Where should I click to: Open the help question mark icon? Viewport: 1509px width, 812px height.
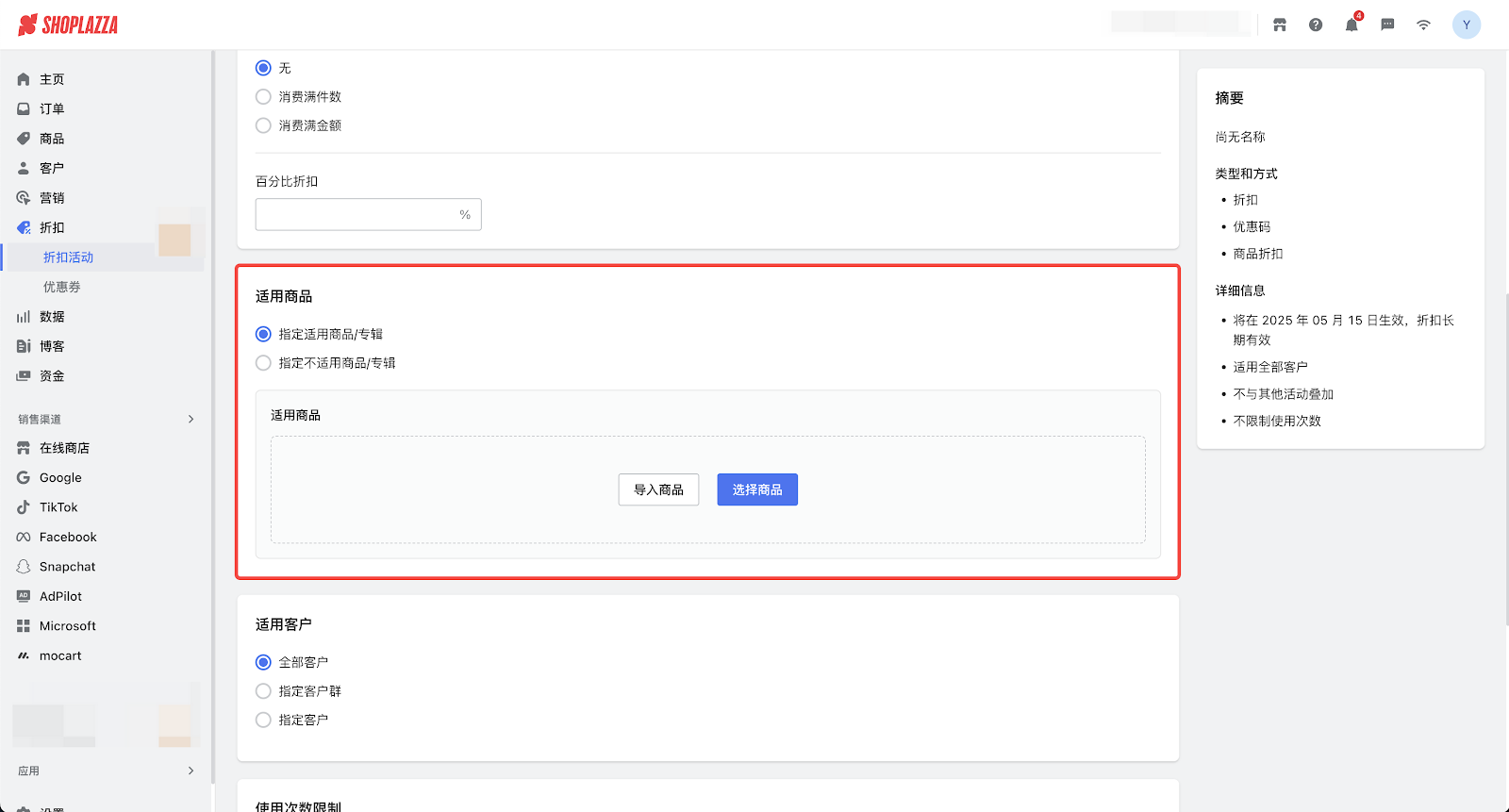tap(1316, 25)
